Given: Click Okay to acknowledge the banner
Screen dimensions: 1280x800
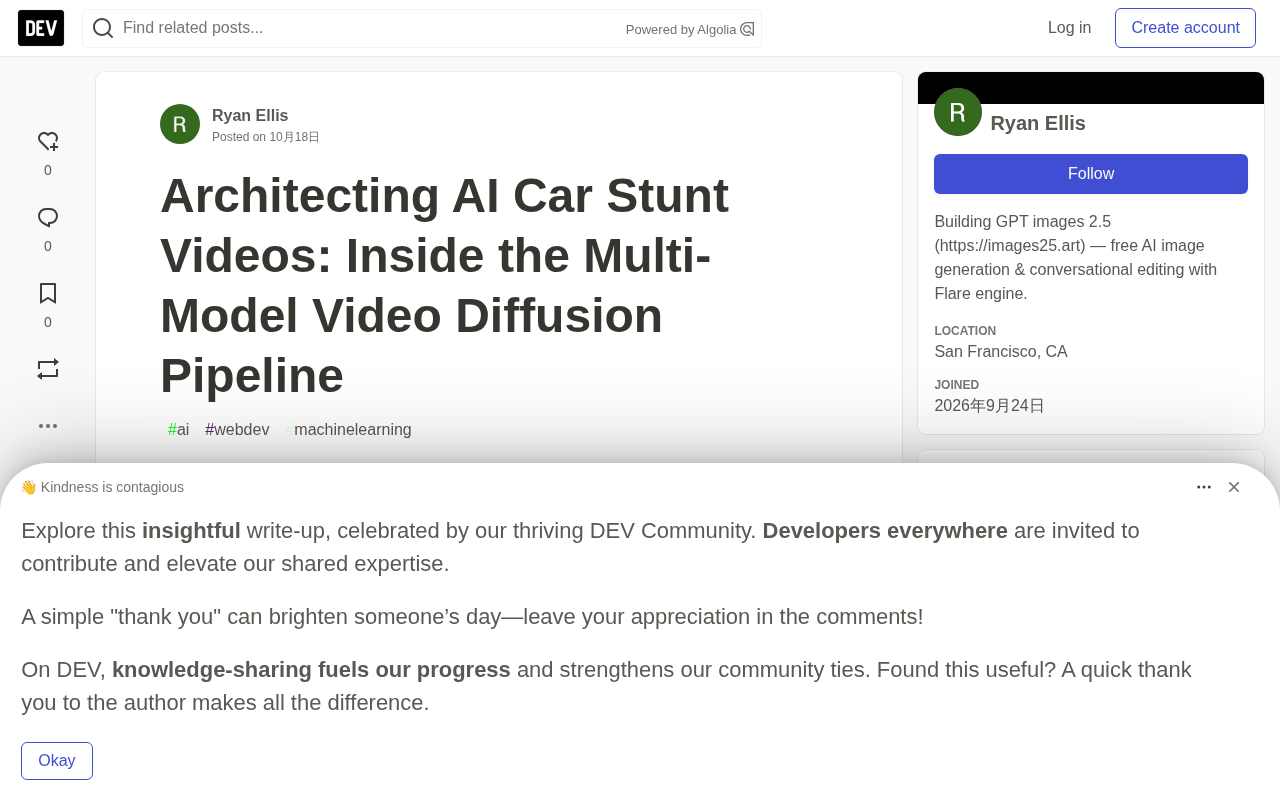Looking at the screenshot, I should (x=57, y=761).
